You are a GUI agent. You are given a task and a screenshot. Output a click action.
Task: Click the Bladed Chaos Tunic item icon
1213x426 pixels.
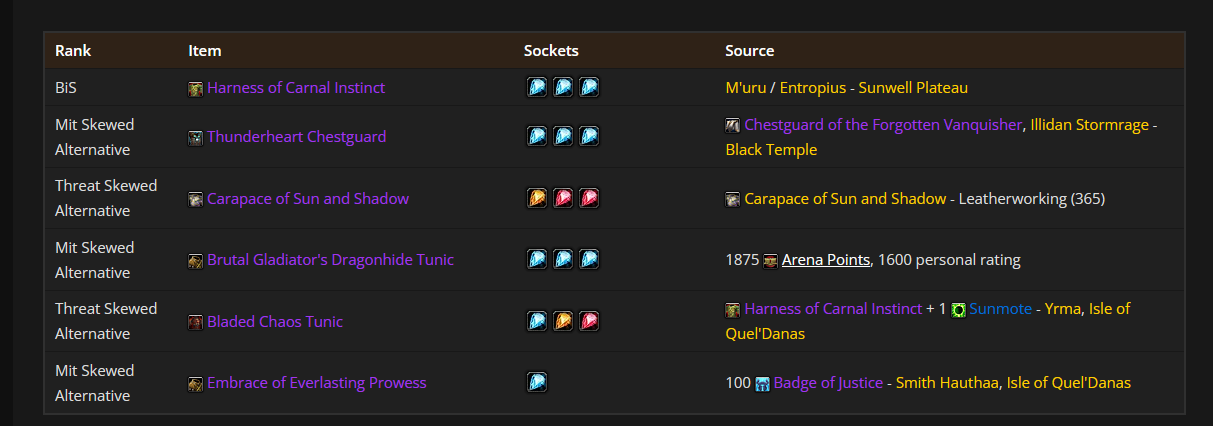(x=196, y=323)
